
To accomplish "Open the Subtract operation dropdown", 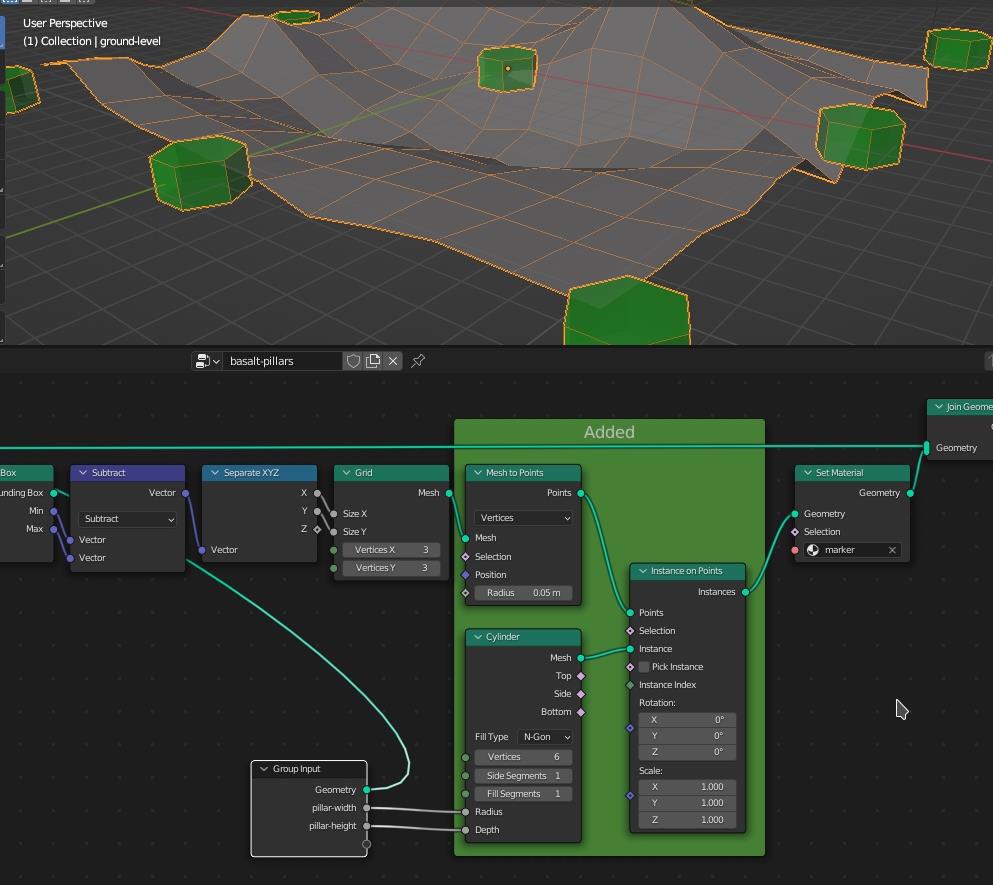I will tap(128, 519).
